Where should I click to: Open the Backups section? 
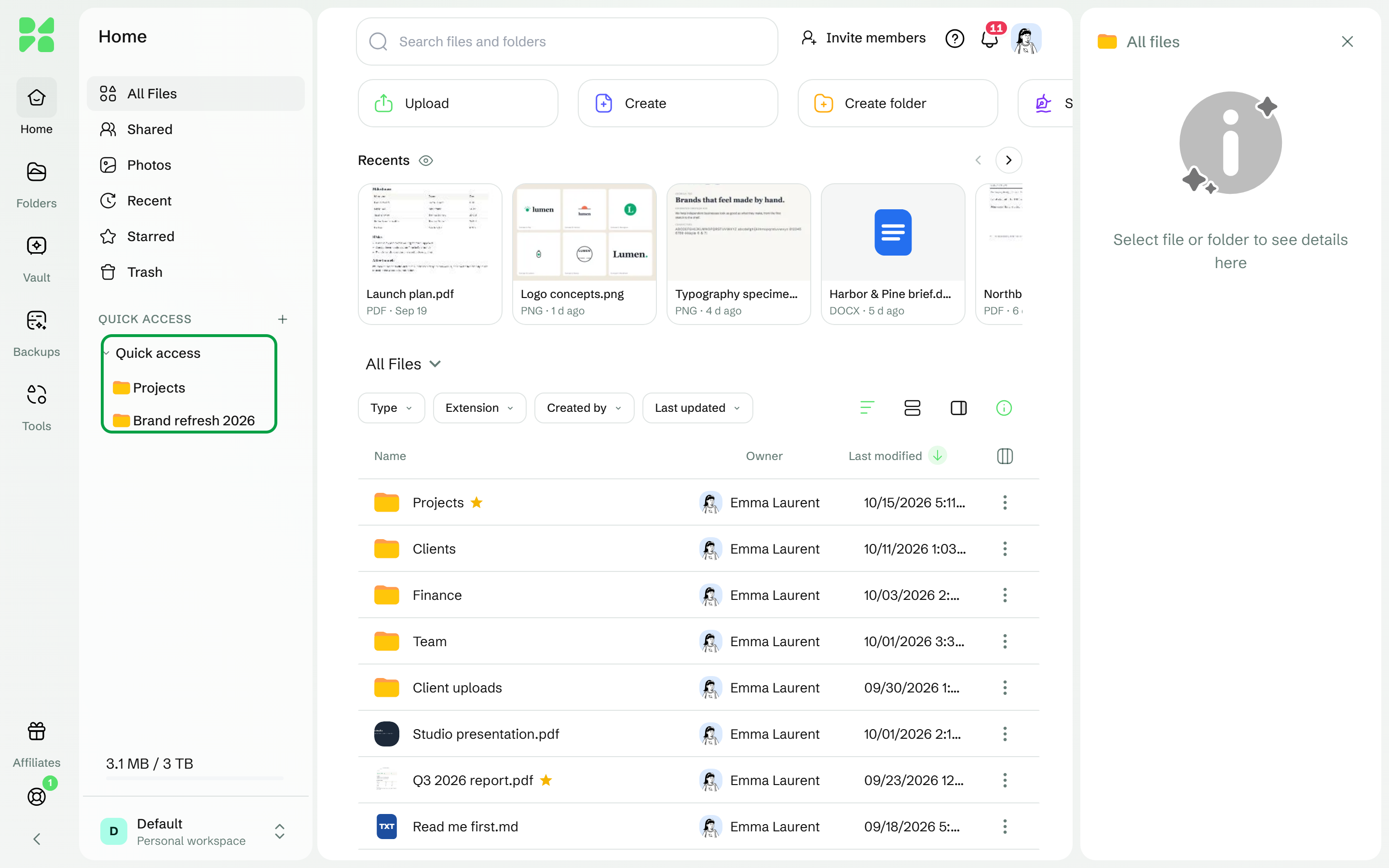(36, 334)
